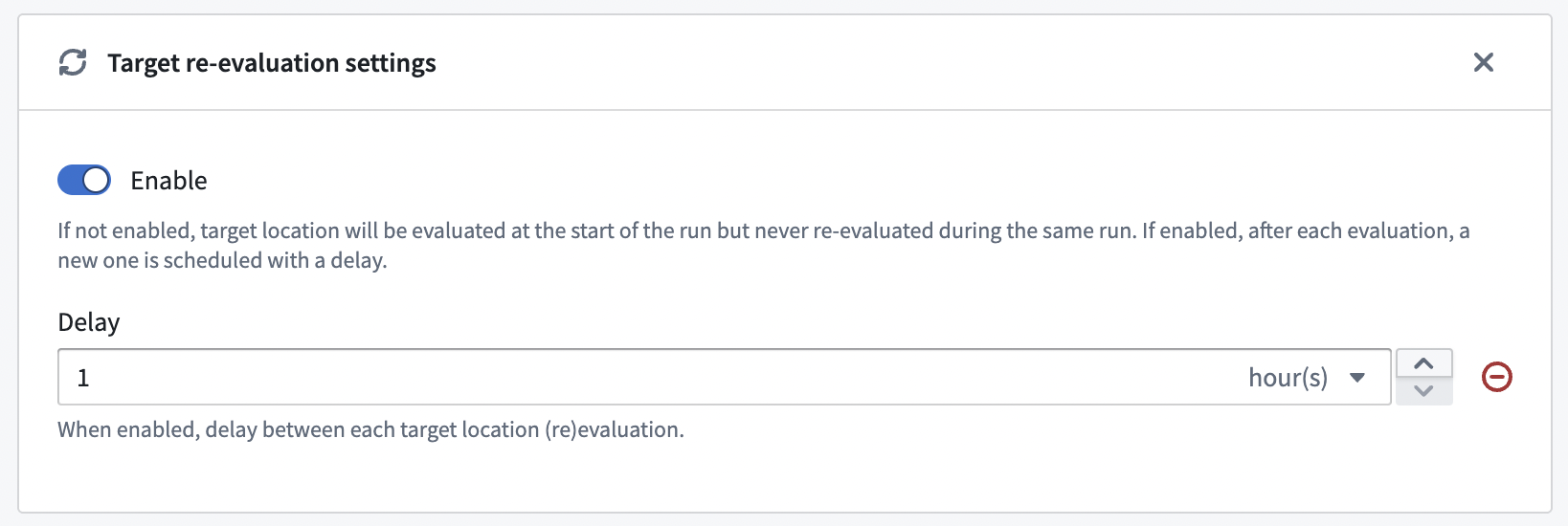Open the hour(s) unit dropdown

pyautogui.click(x=1307, y=378)
